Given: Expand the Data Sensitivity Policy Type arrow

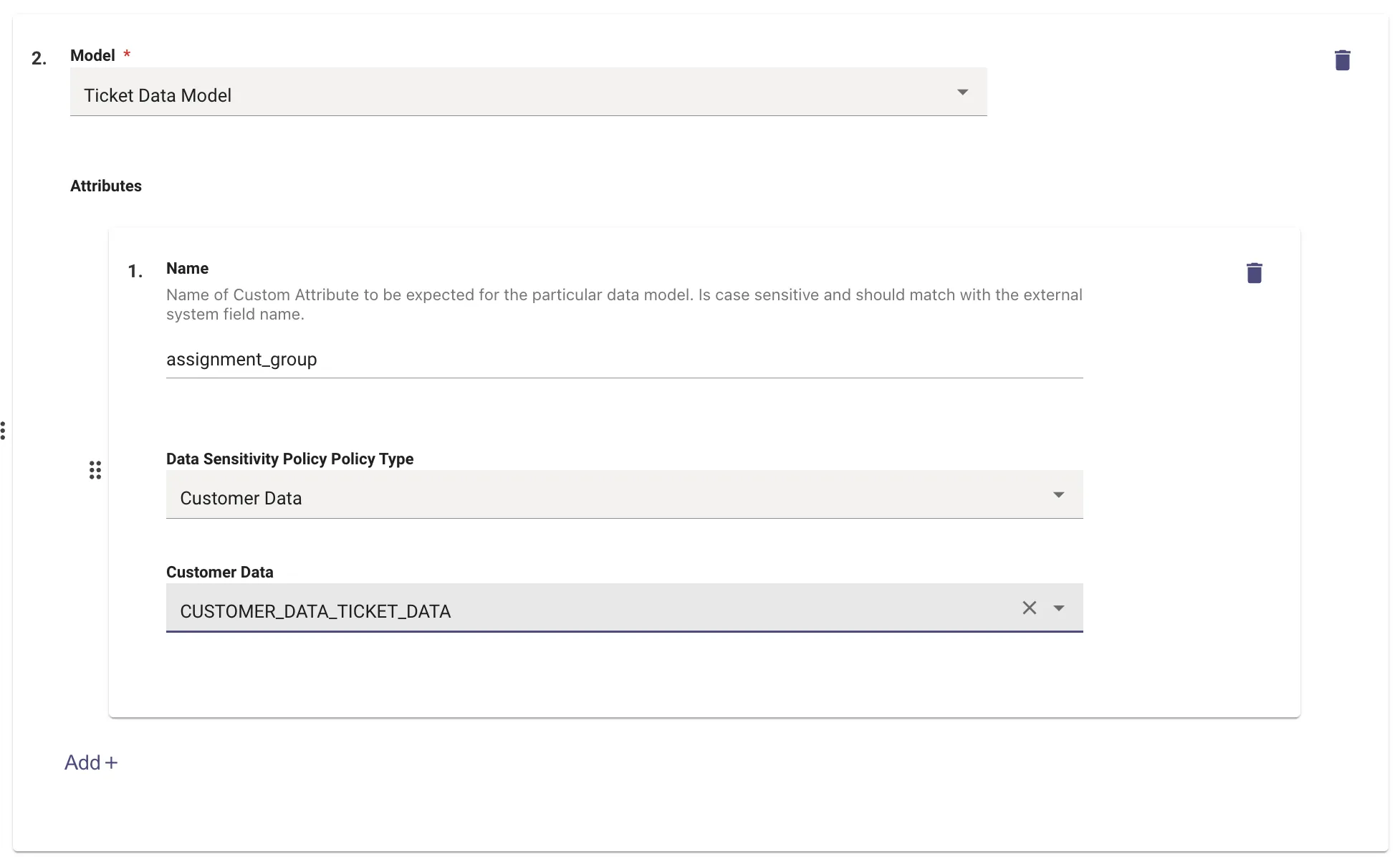Looking at the screenshot, I should 1058,495.
